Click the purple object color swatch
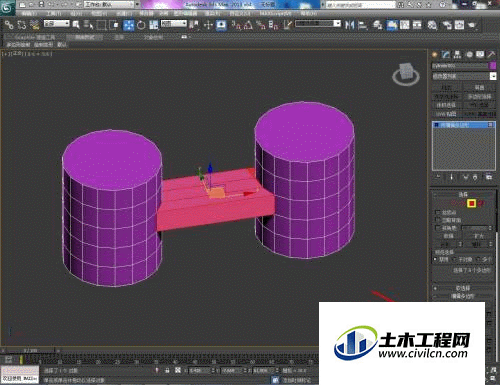The height and width of the screenshot is (385, 500). 493,66
